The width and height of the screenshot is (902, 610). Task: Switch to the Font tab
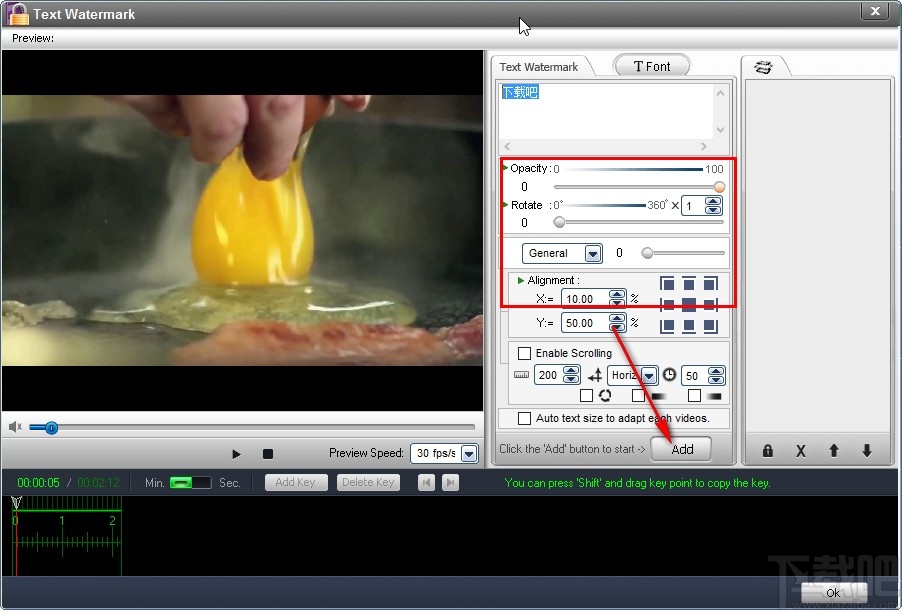click(x=651, y=65)
